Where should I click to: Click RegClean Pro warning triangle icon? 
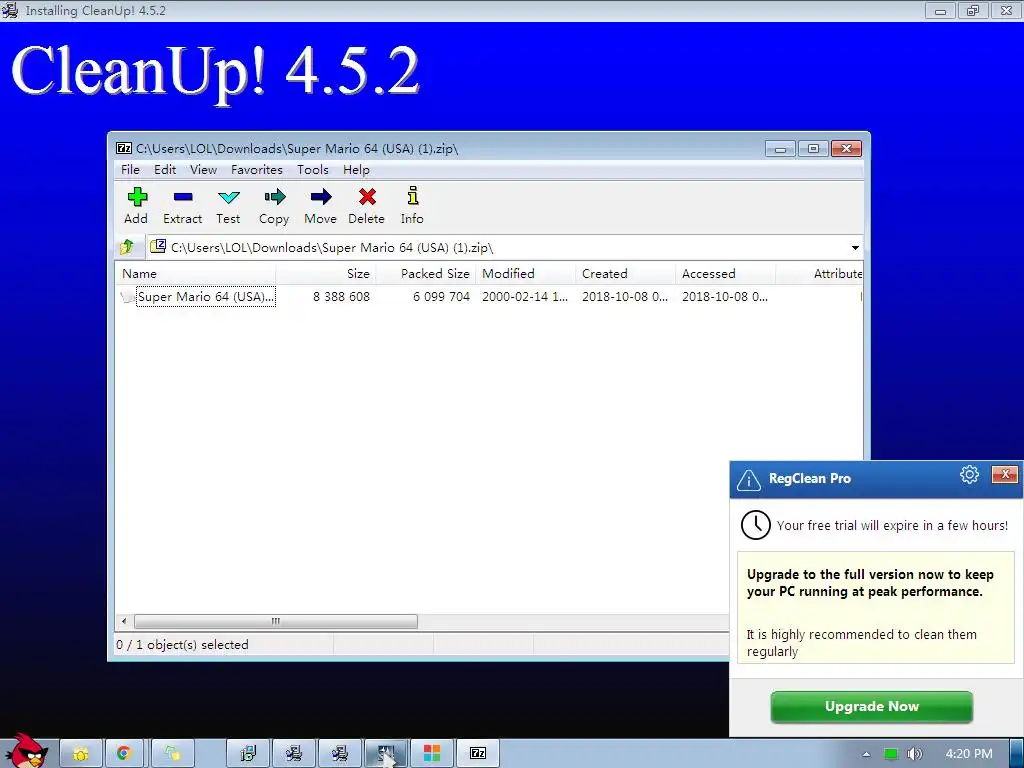748,480
